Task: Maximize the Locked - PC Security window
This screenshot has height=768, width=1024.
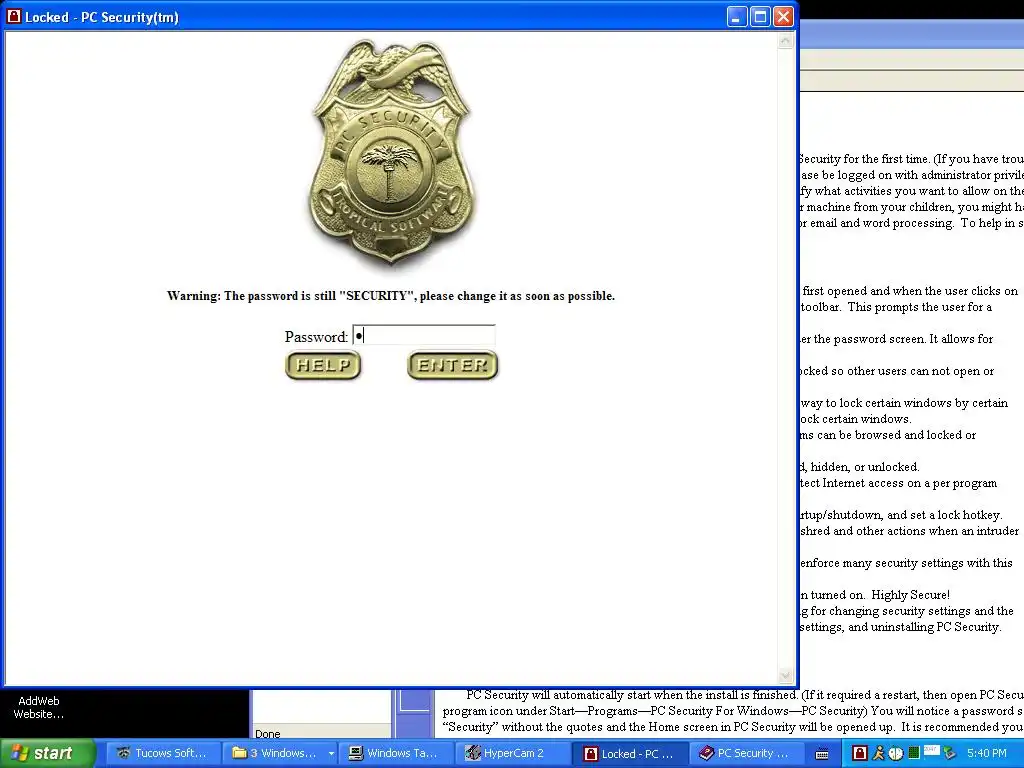Action: (x=760, y=17)
